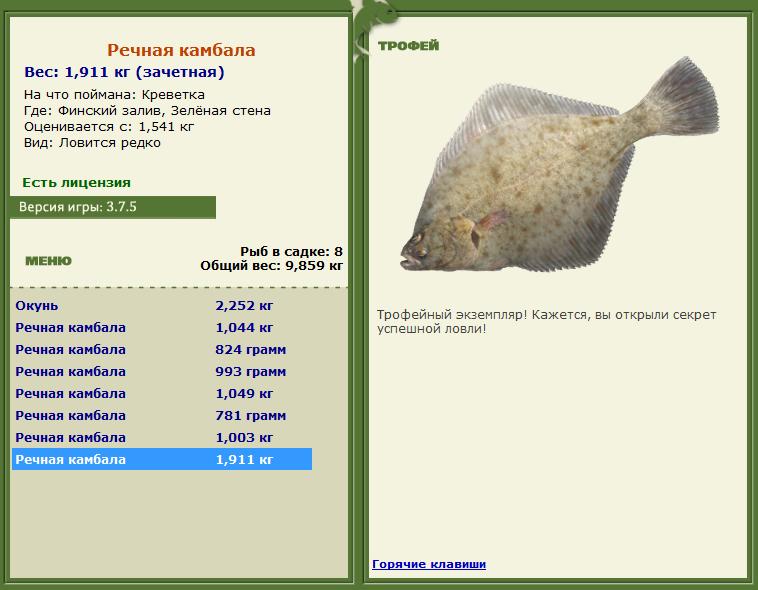The height and width of the screenshot is (590, 758).
Task: Click the Речная камбала orange title
Action: pyautogui.click(x=181, y=50)
